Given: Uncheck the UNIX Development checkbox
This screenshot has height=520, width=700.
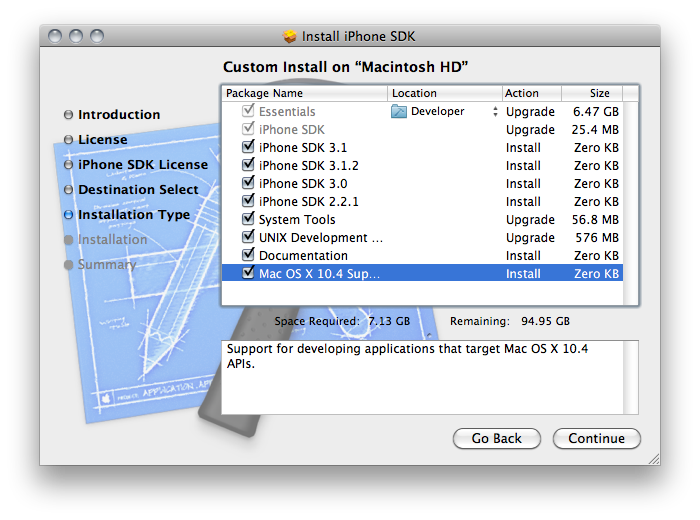Looking at the screenshot, I should [248, 237].
